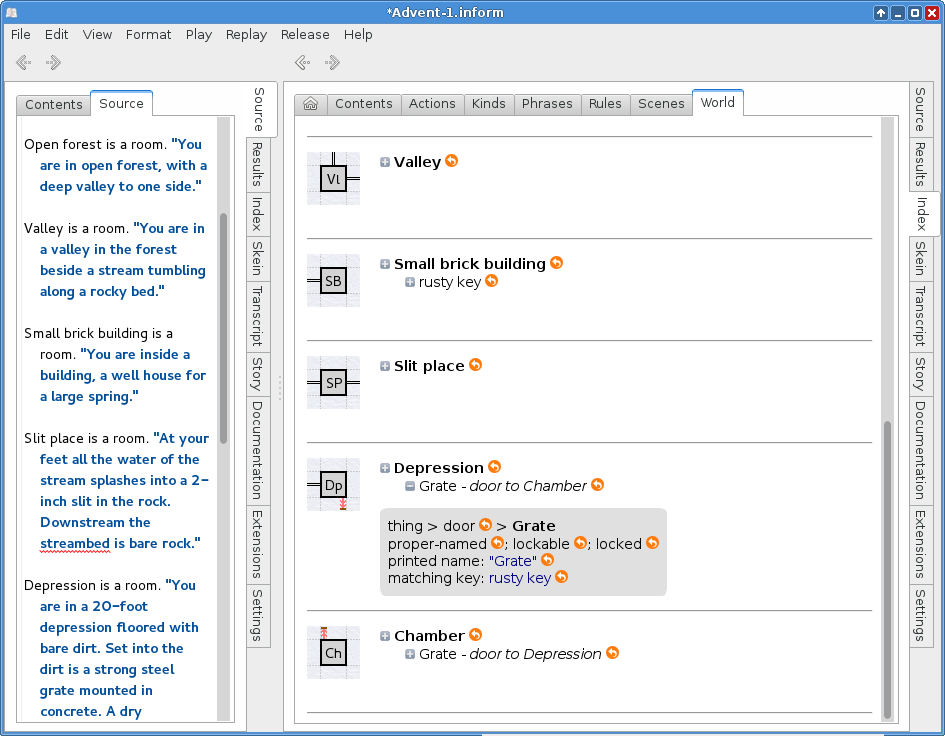Open the Format menu
Screen dimensions: 945x736
click(148, 34)
